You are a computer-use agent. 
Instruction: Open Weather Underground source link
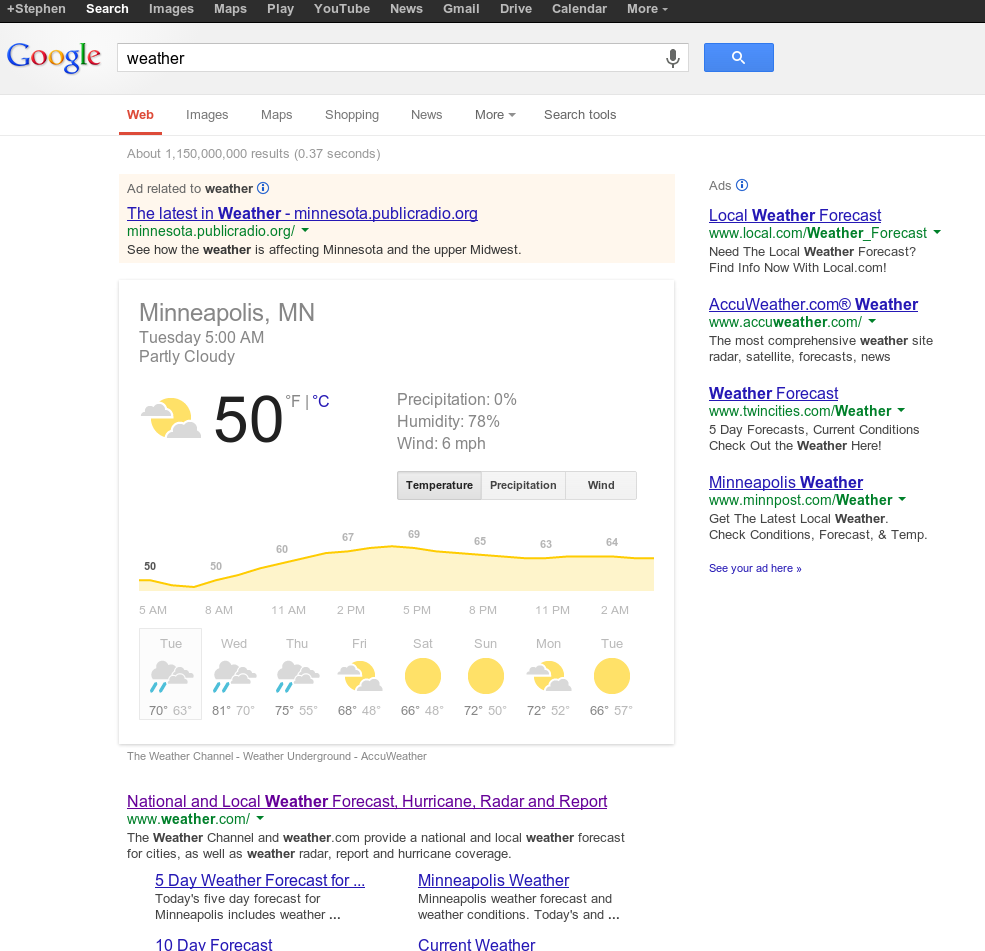pyautogui.click(x=297, y=756)
